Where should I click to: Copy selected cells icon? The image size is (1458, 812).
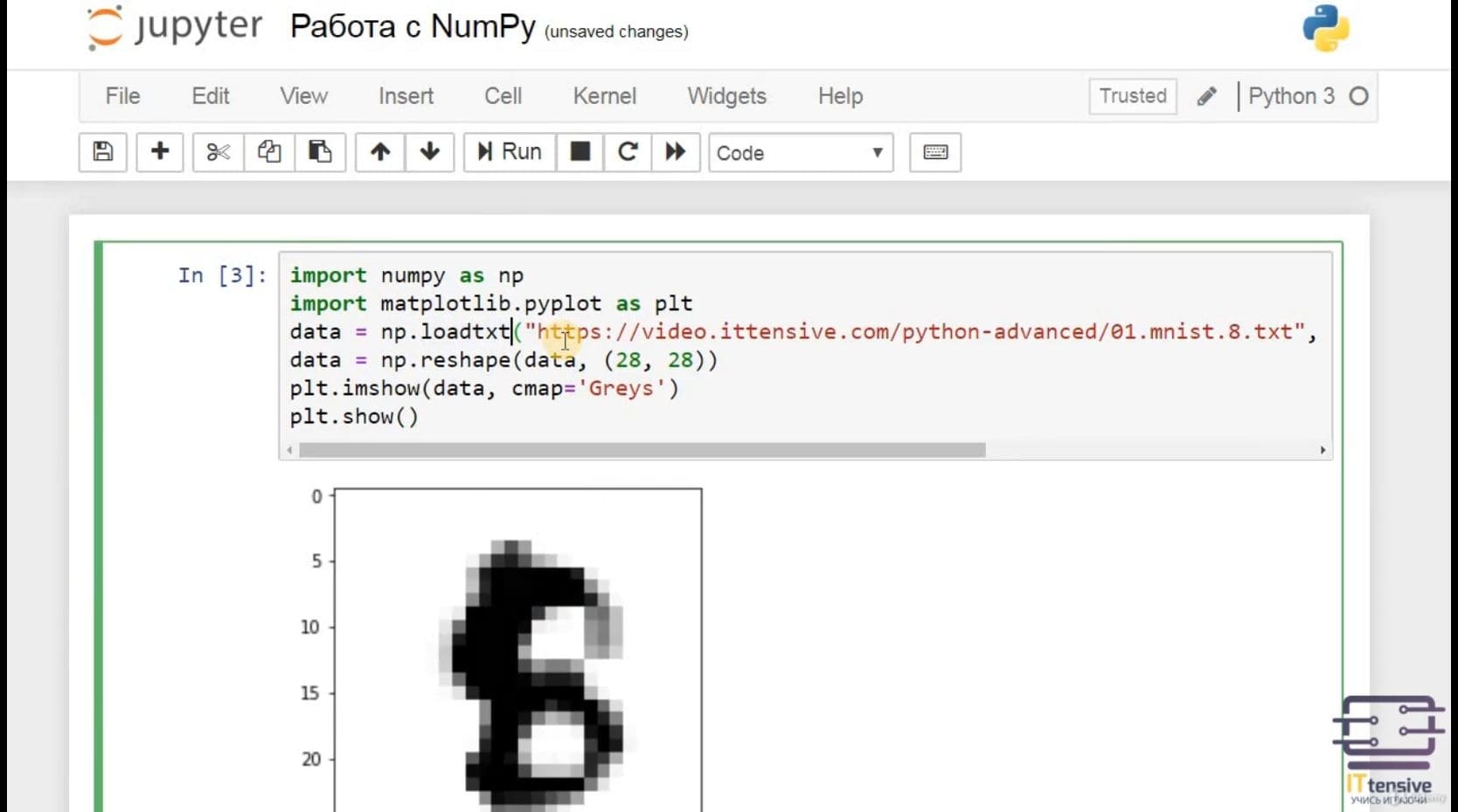click(x=269, y=152)
